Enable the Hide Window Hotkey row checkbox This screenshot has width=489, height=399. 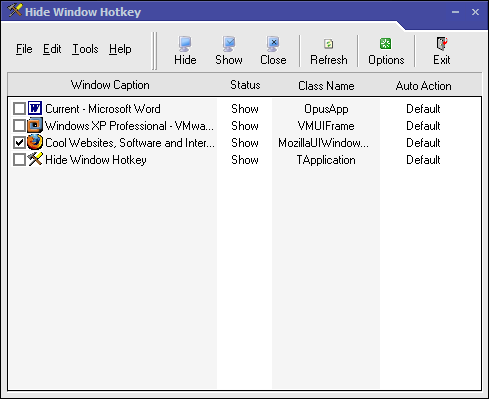point(19,160)
